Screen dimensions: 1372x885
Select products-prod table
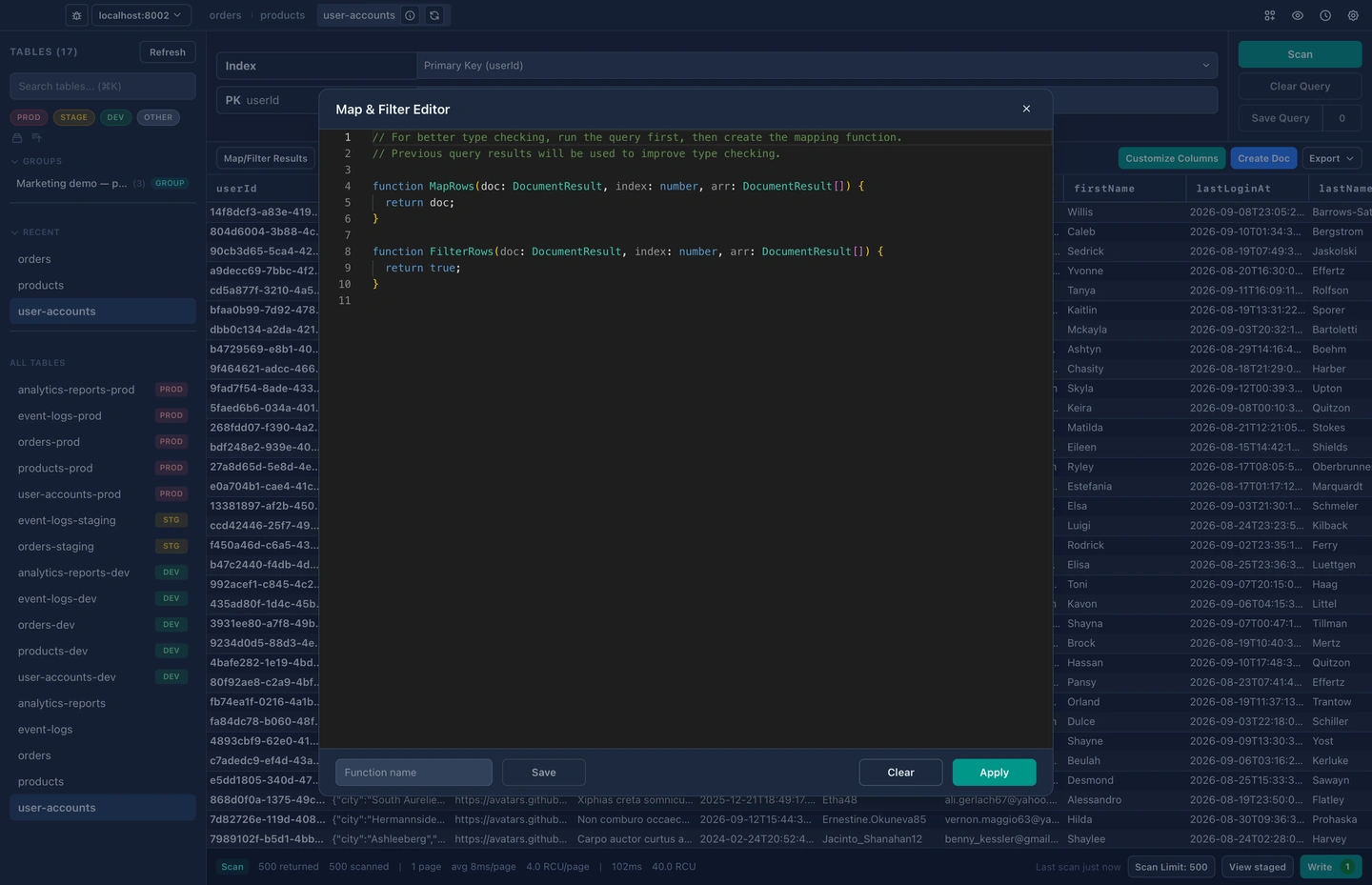point(103,468)
